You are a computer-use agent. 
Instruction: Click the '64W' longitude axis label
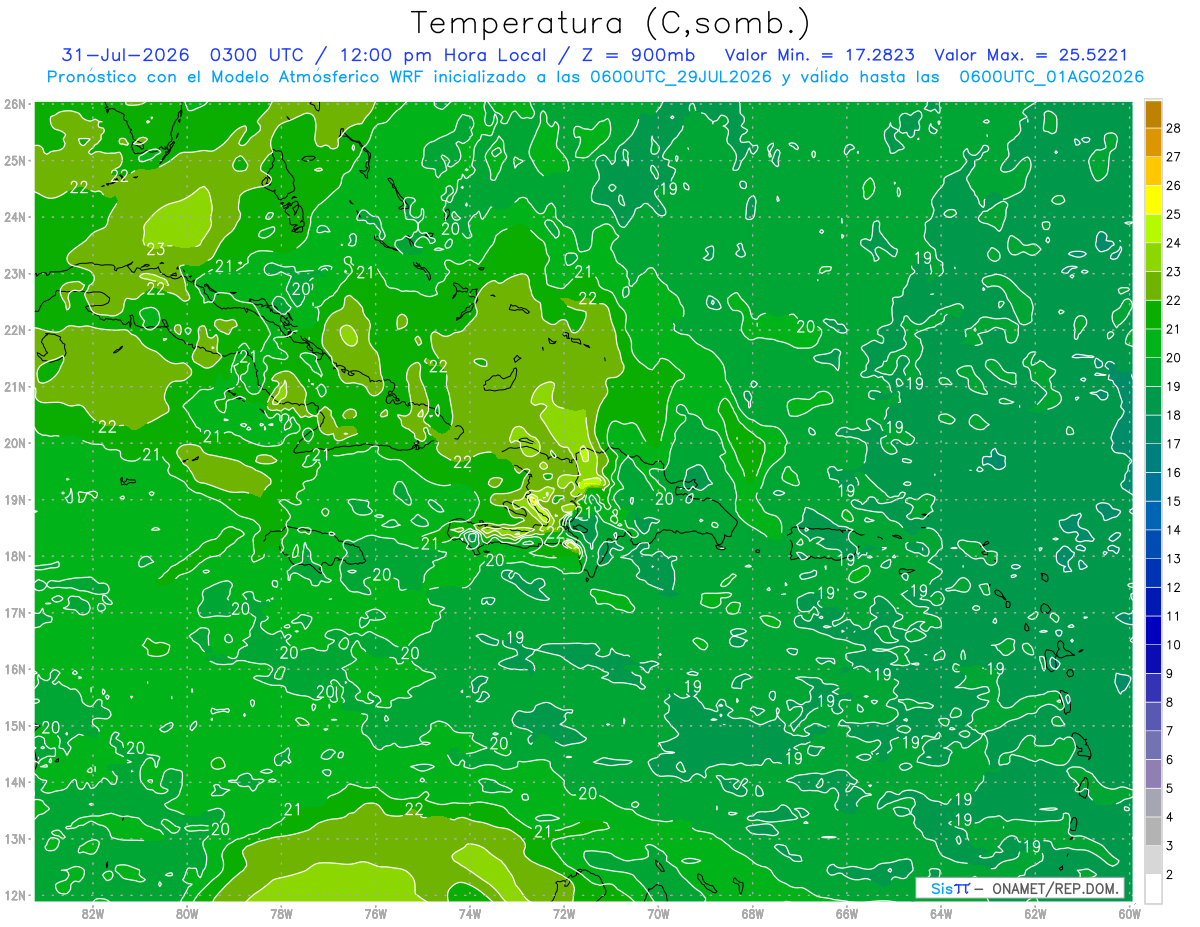click(941, 912)
